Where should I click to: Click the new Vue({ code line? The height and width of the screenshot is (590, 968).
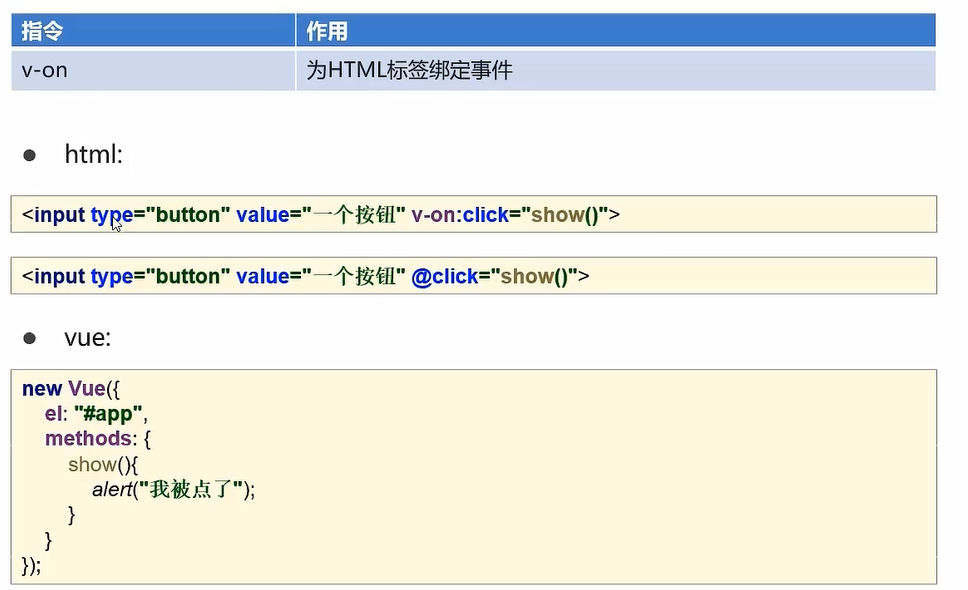tap(68, 389)
